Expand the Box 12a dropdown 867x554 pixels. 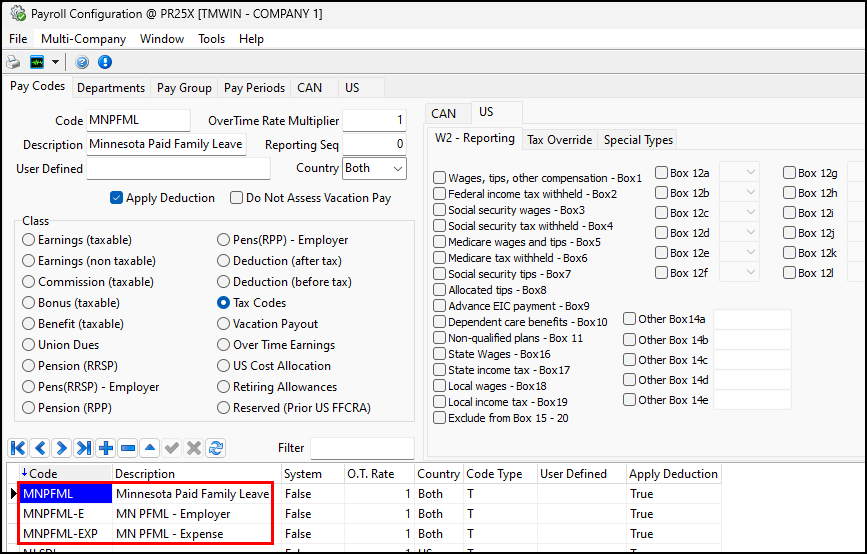(751, 172)
